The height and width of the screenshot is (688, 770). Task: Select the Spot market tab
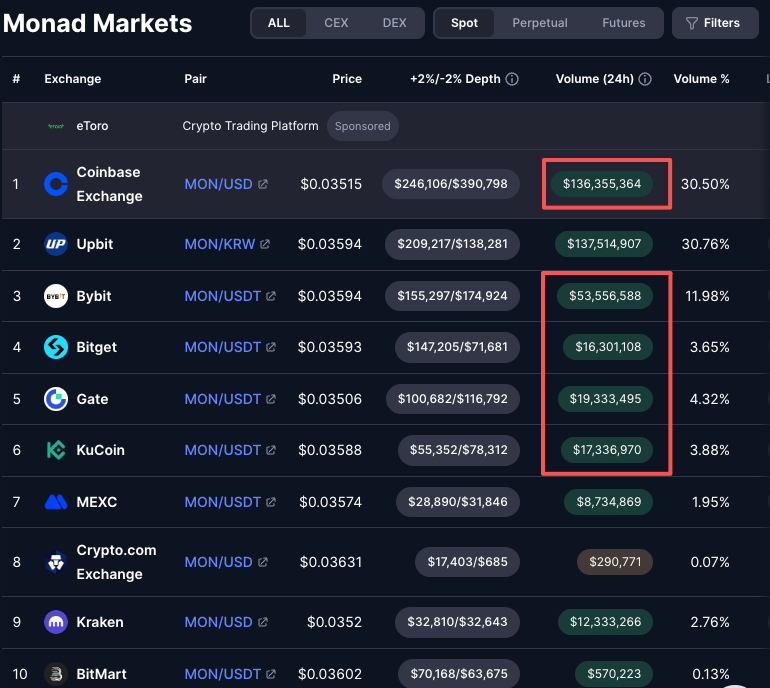pyautogui.click(x=465, y=23)
